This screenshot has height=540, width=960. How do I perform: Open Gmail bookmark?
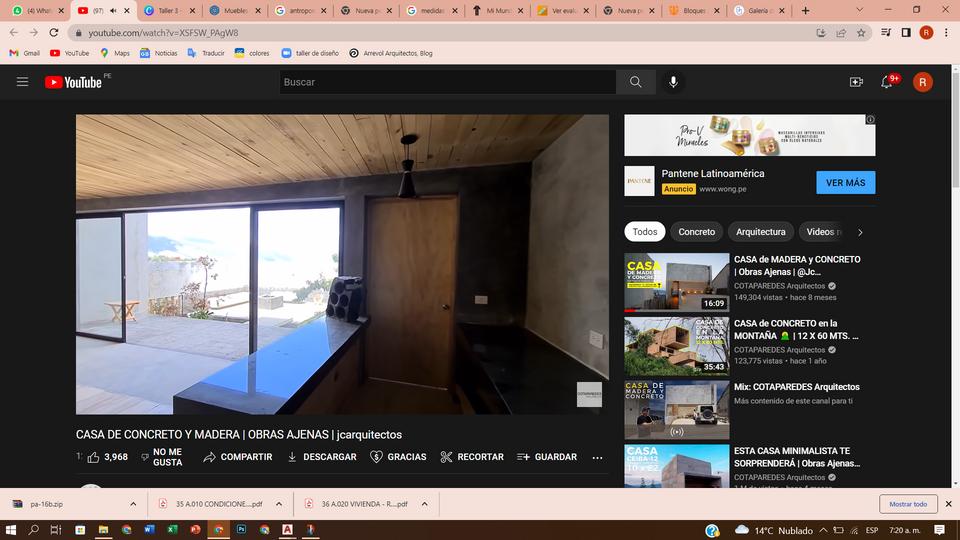(24, 53)
